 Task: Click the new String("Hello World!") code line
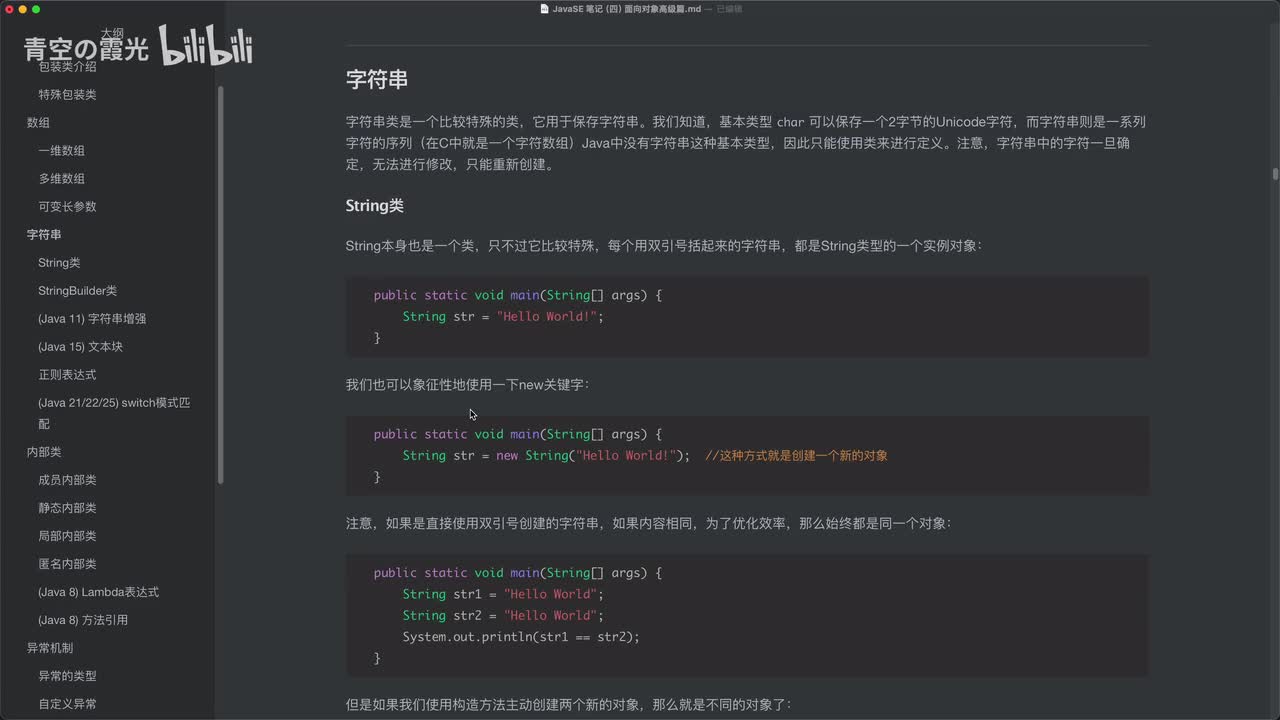click(x=546, y=455)
